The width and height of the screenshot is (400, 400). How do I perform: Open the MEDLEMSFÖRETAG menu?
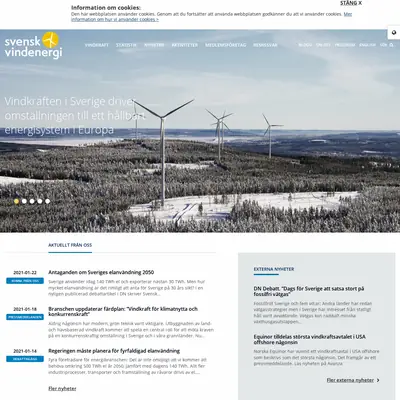(x=226, y=45)
